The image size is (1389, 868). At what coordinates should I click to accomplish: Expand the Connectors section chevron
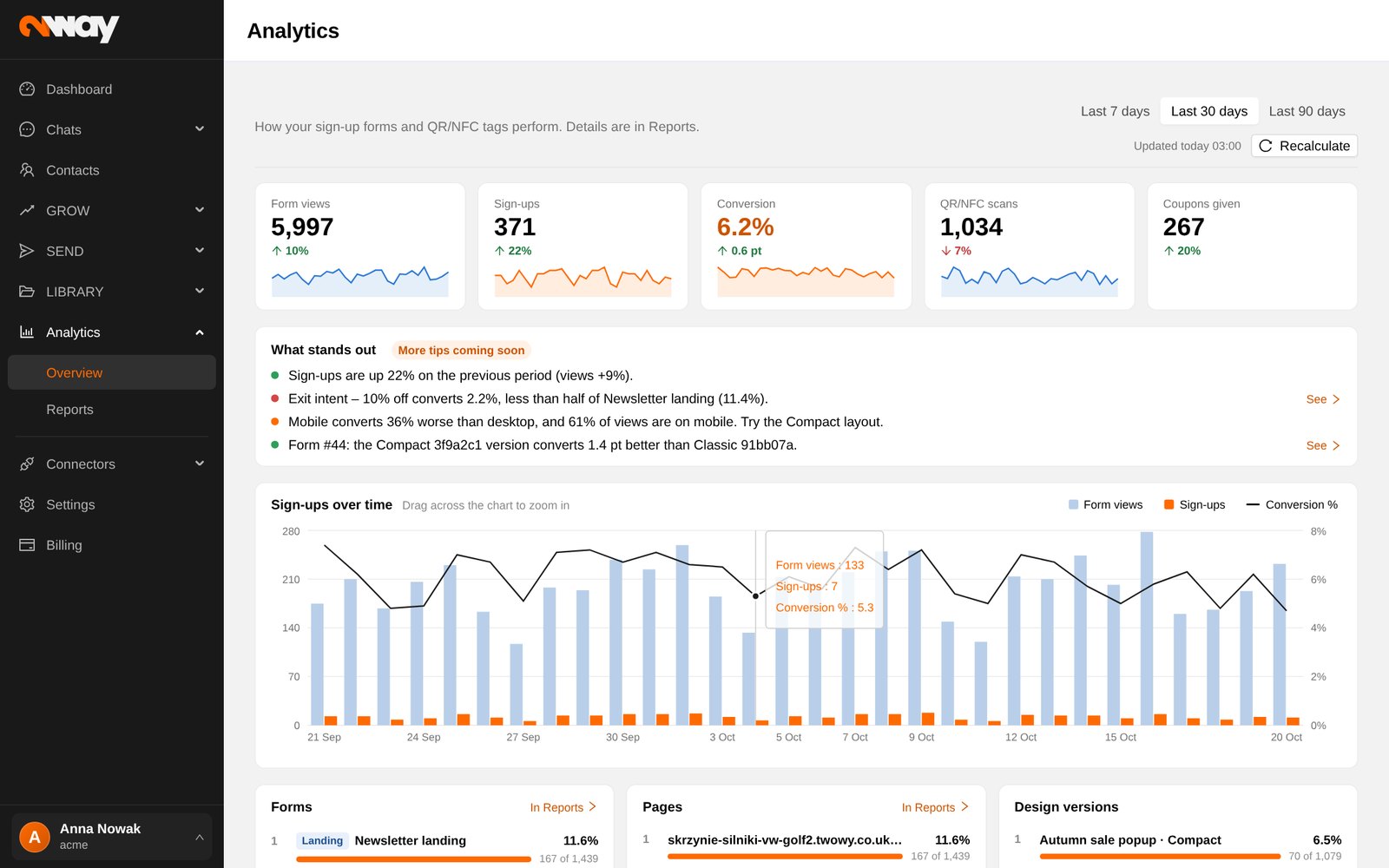coord(200,464)
